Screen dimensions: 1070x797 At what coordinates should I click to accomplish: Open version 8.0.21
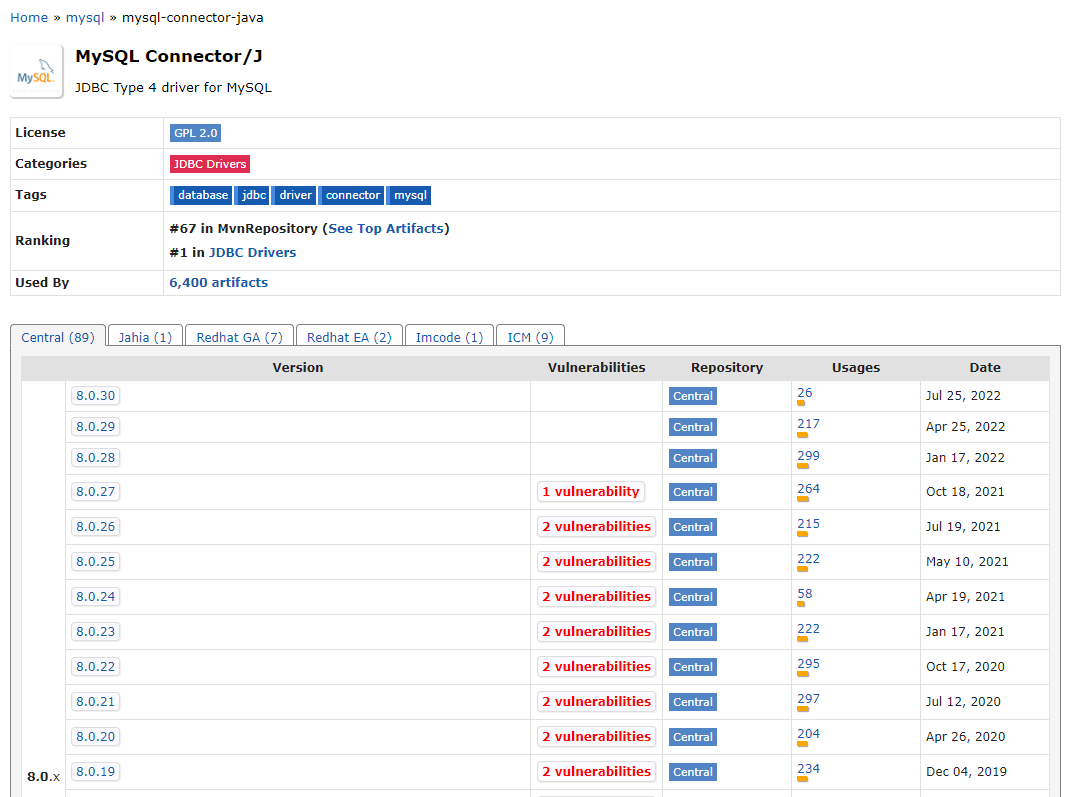pos(96,701)
